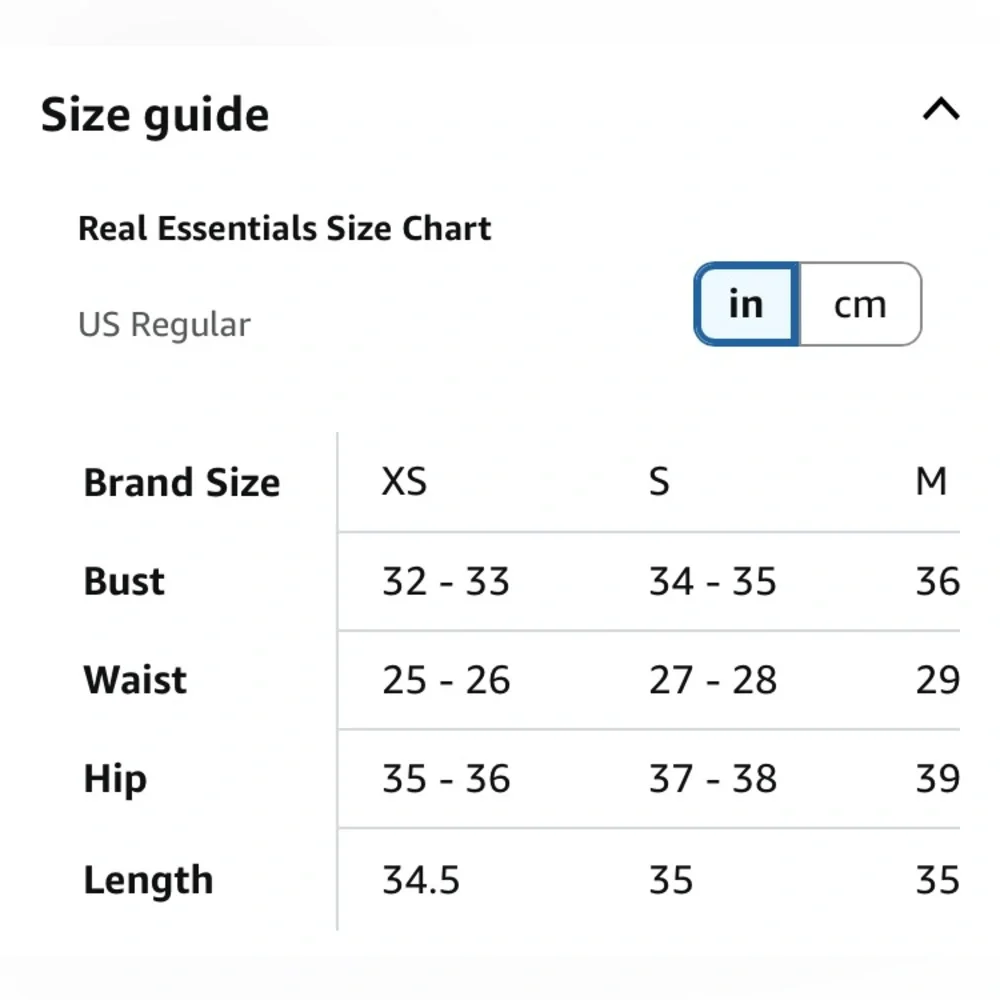Screen dimensions: 1000x1000
Task: Click the Brand Size row label
Action: (181, 482)
